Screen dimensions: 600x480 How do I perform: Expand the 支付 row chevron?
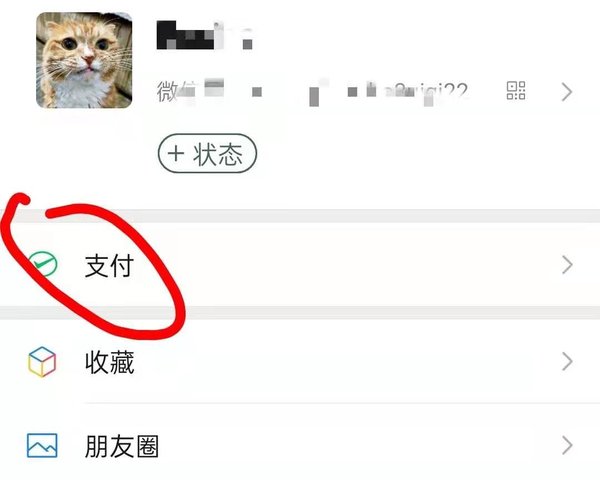tap(567, 265)
